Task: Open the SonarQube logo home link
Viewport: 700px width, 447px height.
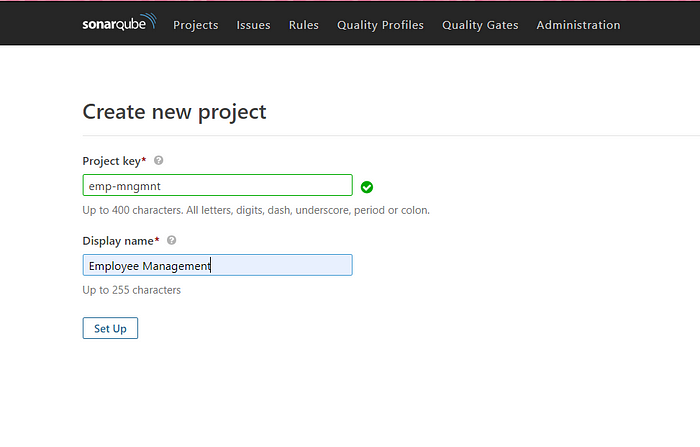Action: pyautogui.click(x=119, y=22)
